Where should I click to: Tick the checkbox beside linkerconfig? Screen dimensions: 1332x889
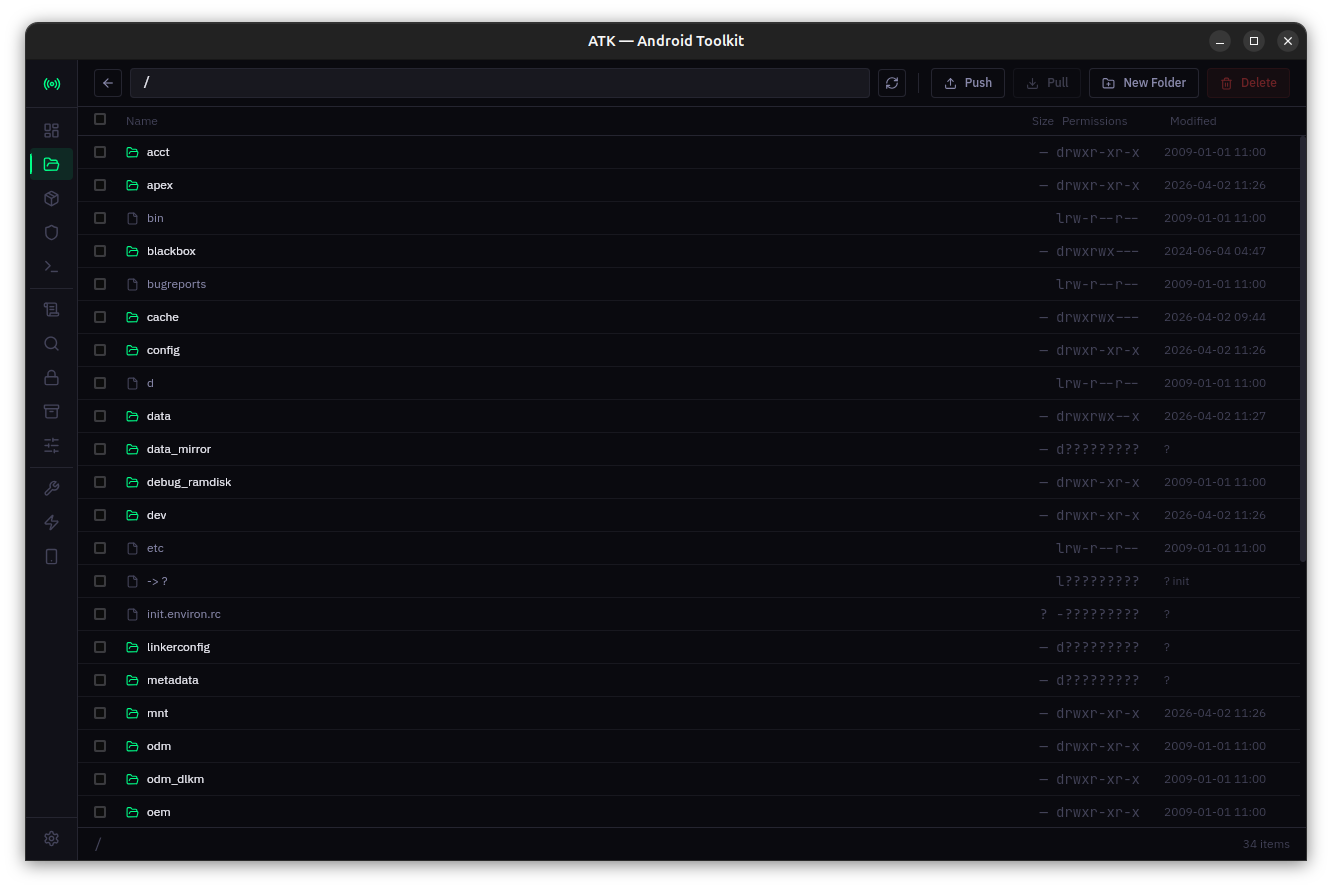tap(100, 647)
